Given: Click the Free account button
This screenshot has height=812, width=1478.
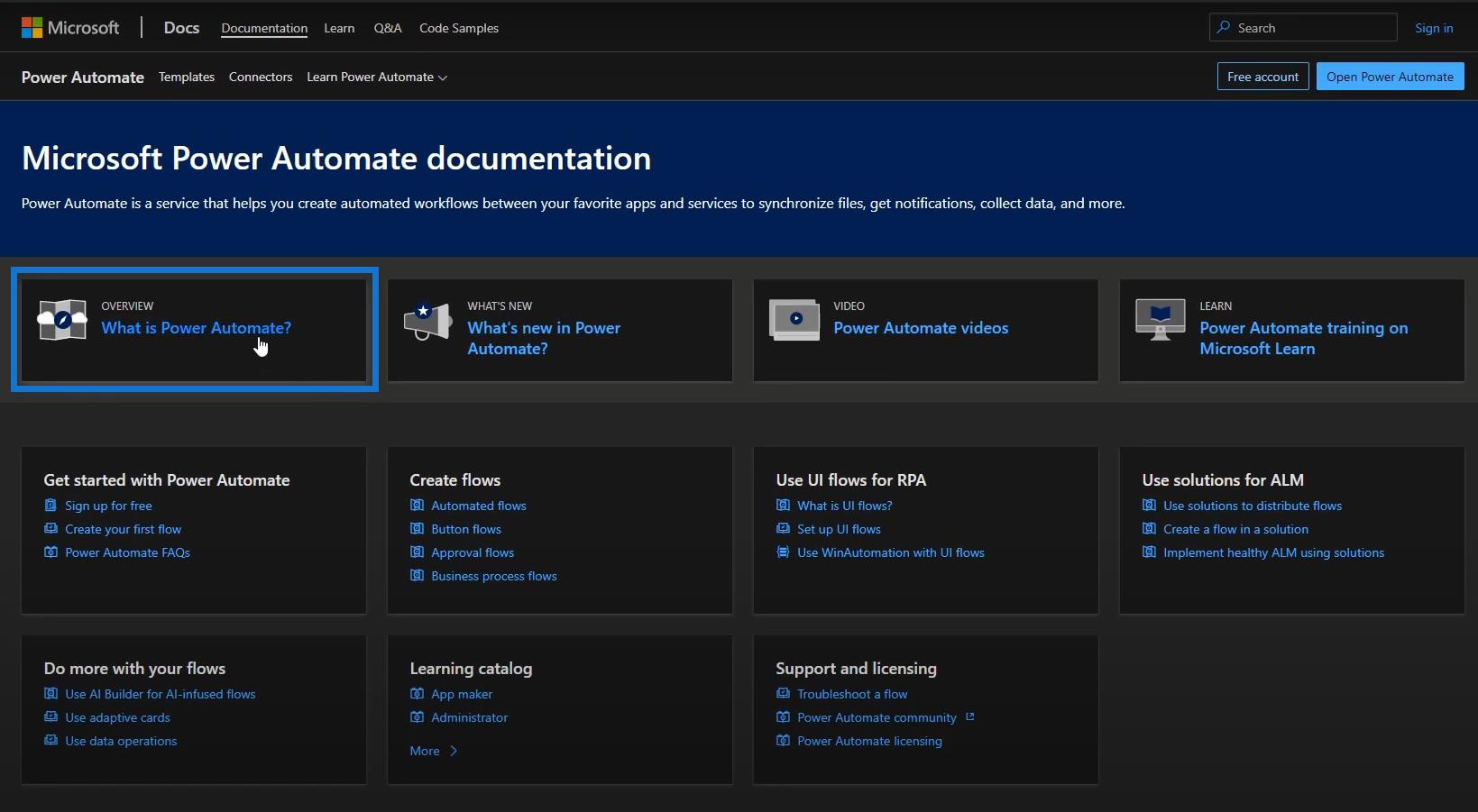Looking at the screenshot, I should pyautogui.click(x=1262, y=77).
